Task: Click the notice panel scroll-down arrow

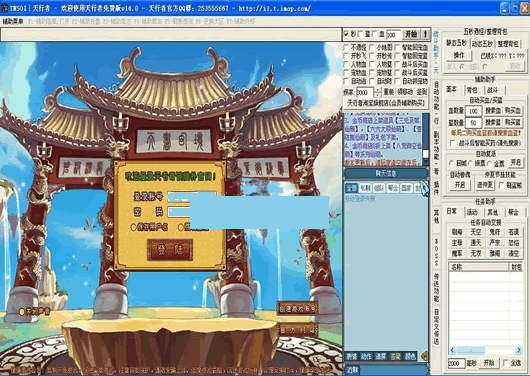Action: [426, 162]
